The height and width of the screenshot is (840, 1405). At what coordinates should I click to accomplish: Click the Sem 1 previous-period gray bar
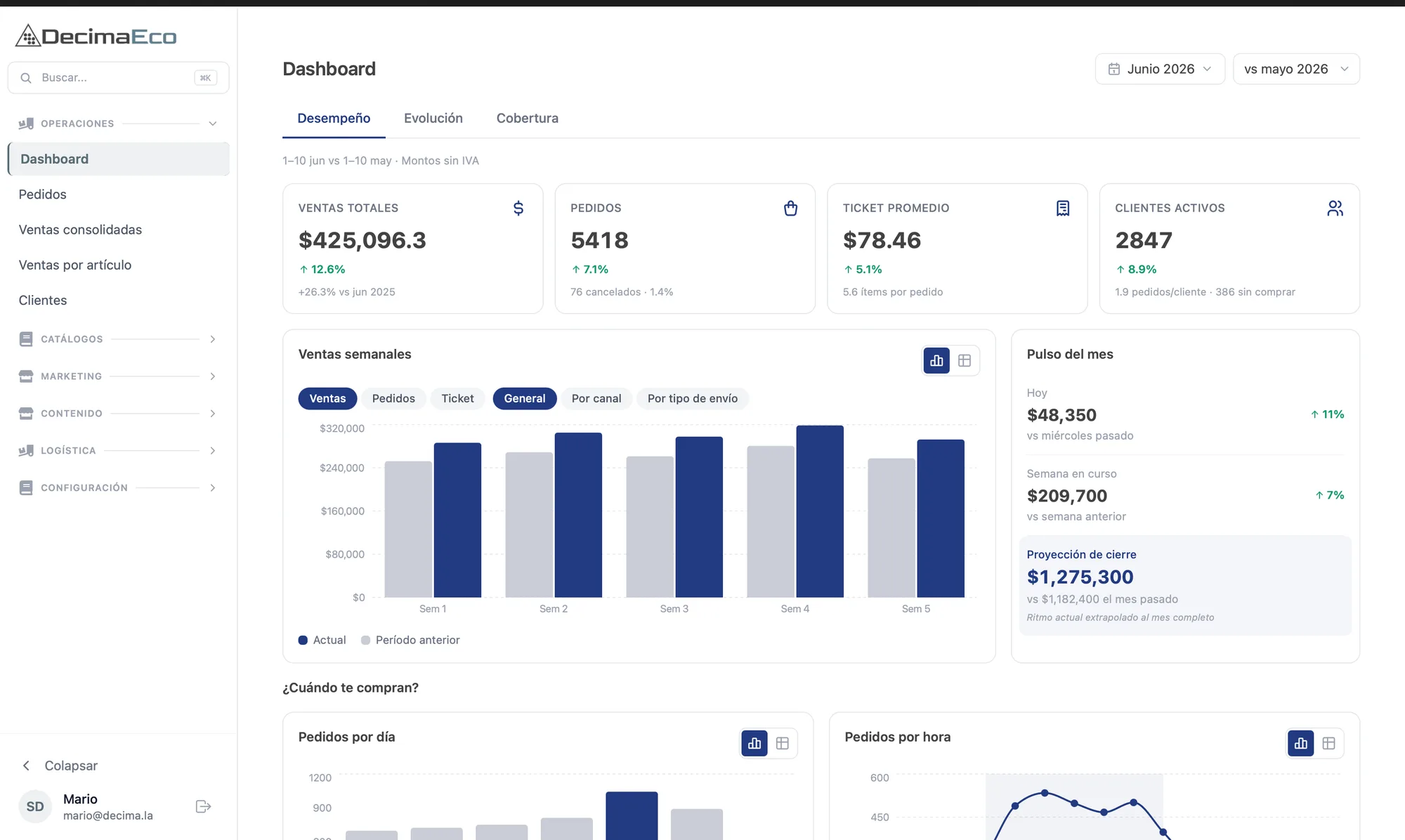pos(408,530)
